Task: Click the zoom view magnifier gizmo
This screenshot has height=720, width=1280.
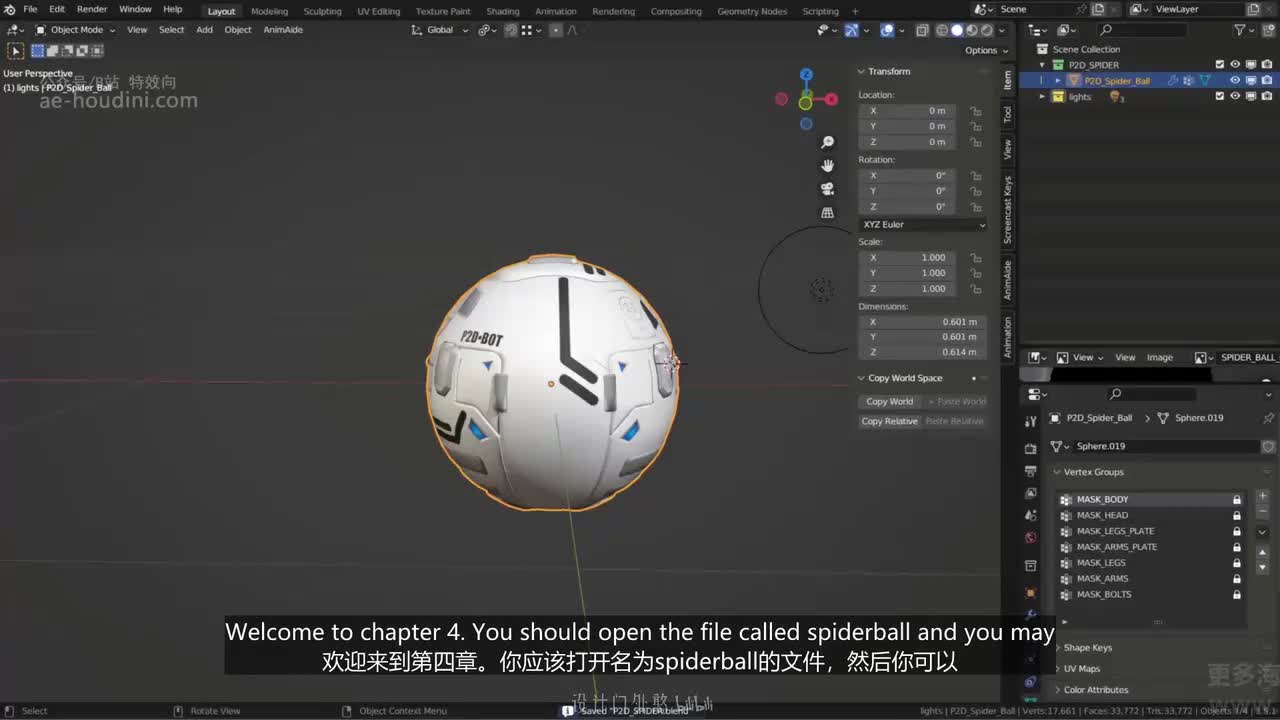Action: (x=827, y=142)
